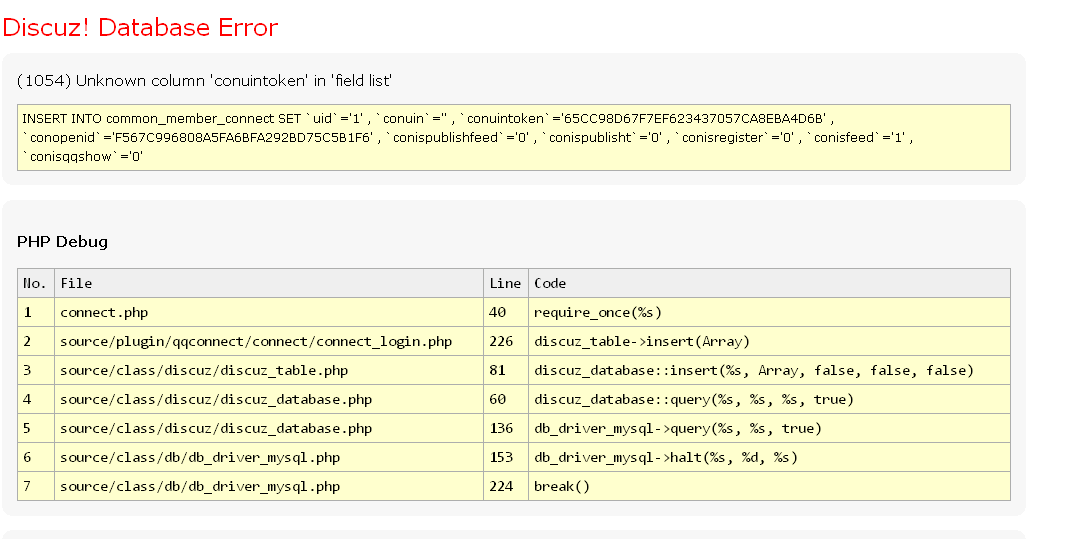
Task: Click the discuz_table.php file path cell
Action: point(204,370)
